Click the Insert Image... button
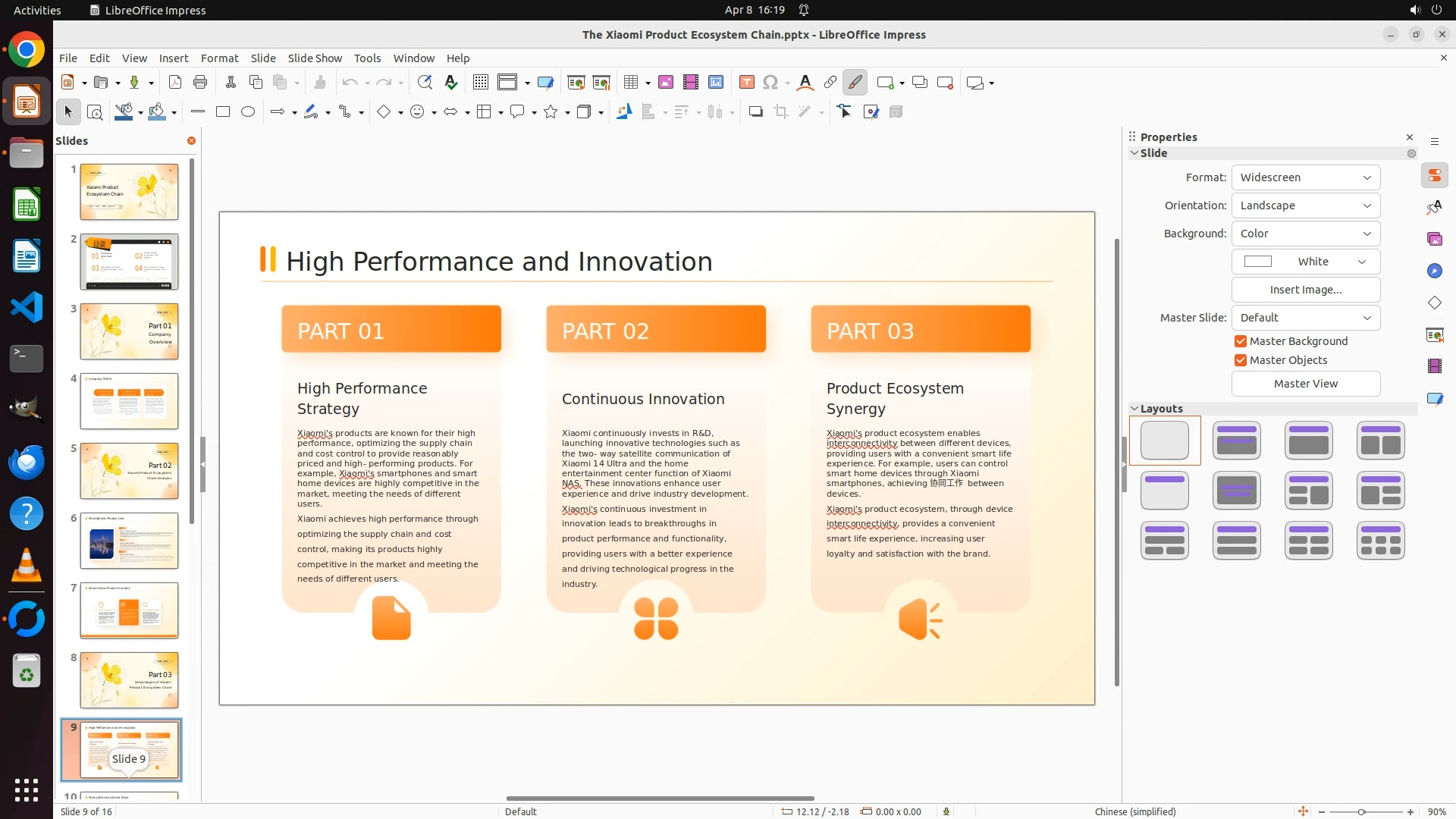This screenshot has width=1456, height=819. click(1305, 290)
